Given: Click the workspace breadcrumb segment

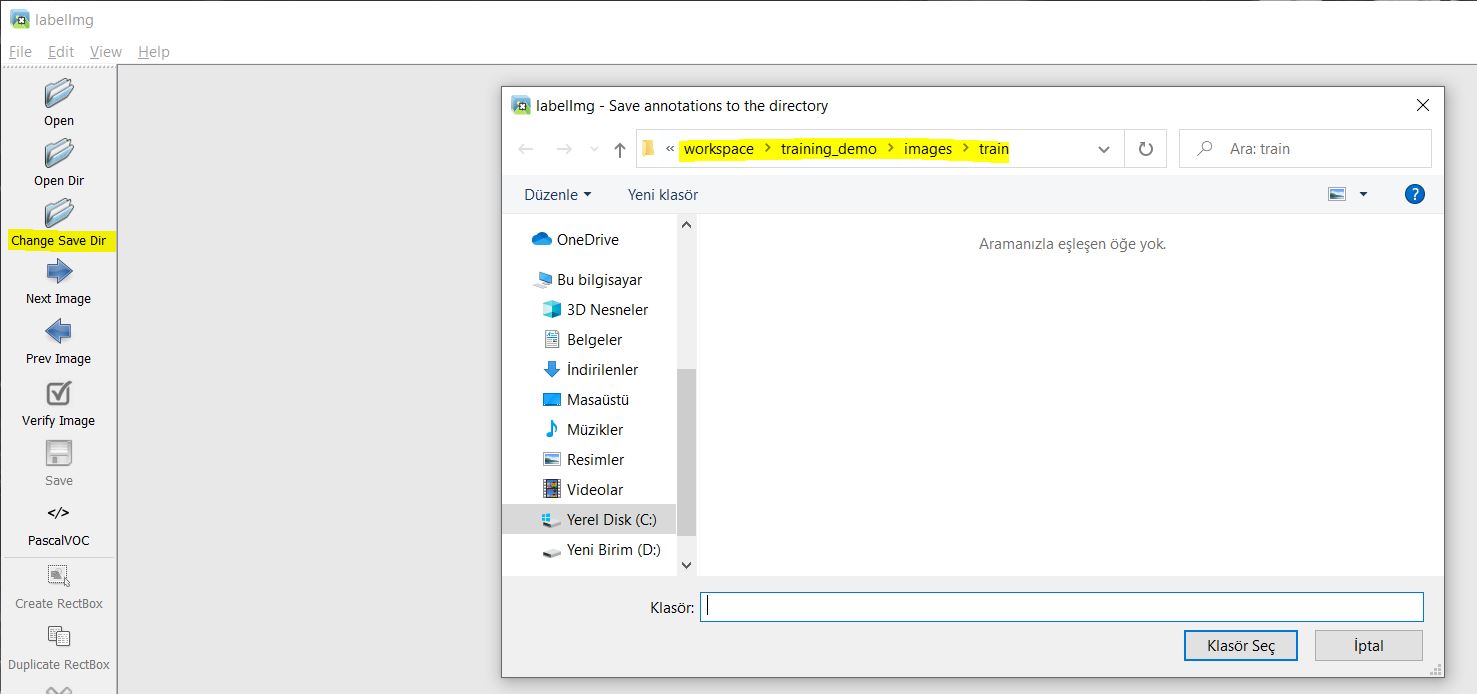Looking at the screenshot, I should pyautogui.click(x=719, y=148).
